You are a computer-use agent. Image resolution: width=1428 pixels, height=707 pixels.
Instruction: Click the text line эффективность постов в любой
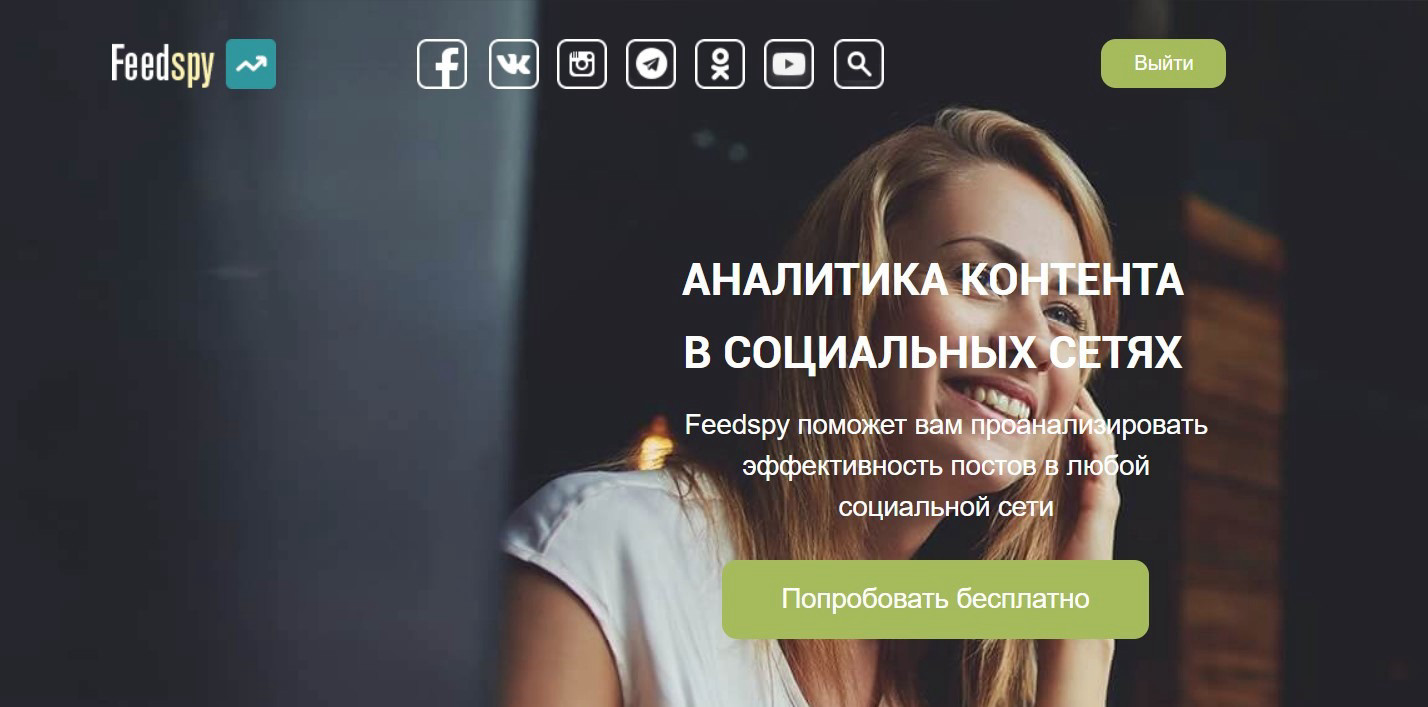[x=946, y=466]
